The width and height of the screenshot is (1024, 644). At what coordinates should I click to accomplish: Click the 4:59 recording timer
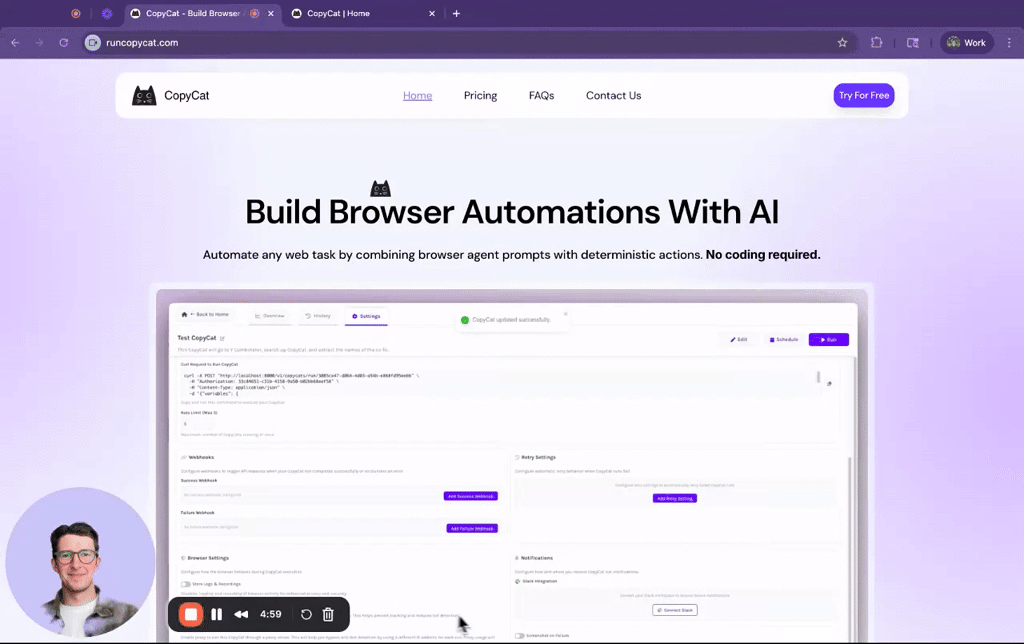point(270,614)
